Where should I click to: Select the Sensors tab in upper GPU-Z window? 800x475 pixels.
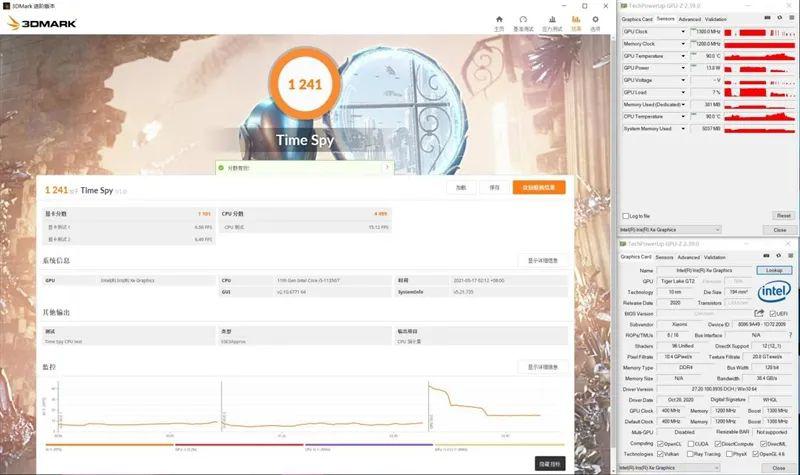coord(665,18)
